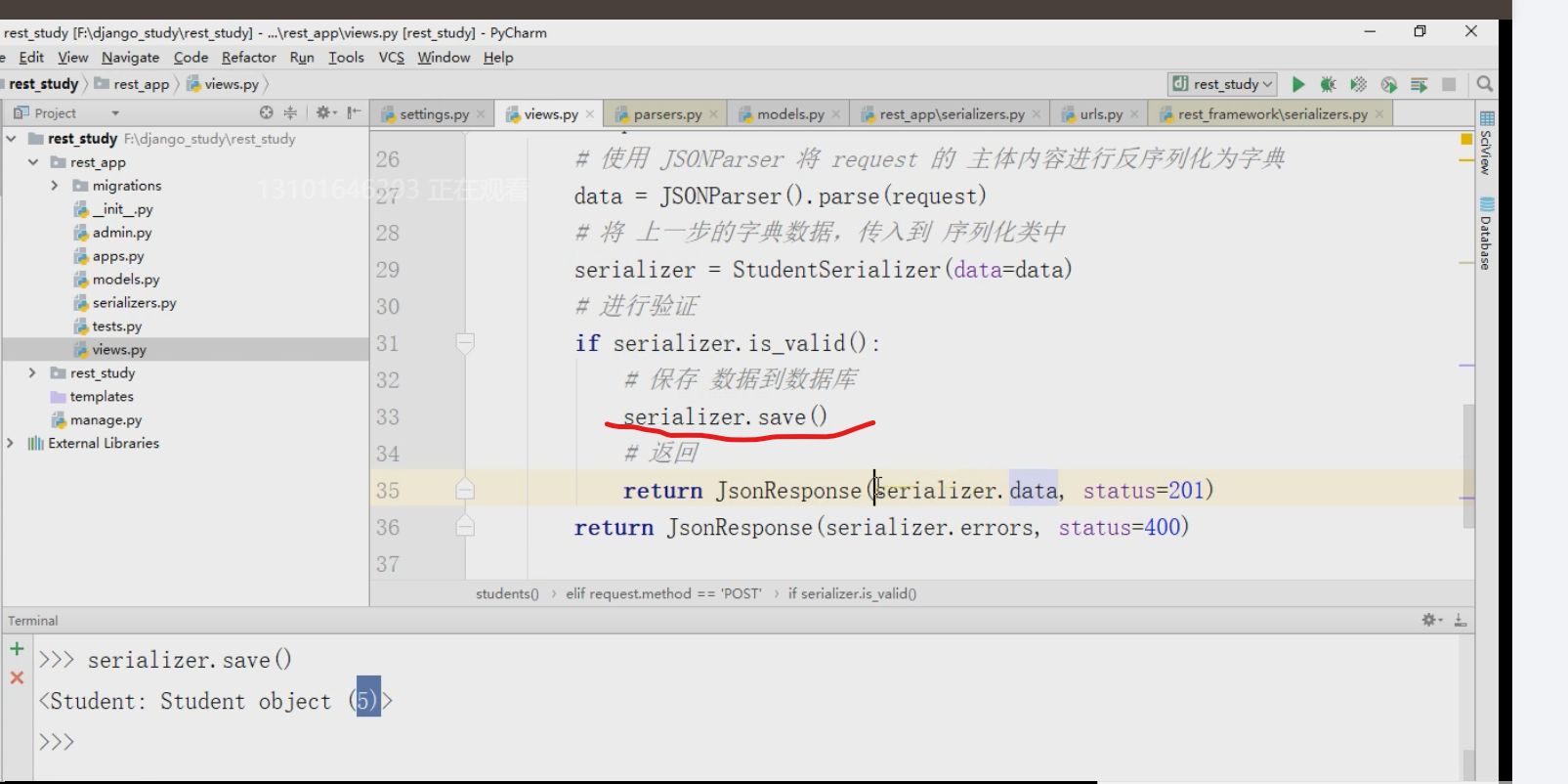Switch to urls.py editor tab
The width and height of the screenshot is (1568, 784).
(x=1101, y=114)
